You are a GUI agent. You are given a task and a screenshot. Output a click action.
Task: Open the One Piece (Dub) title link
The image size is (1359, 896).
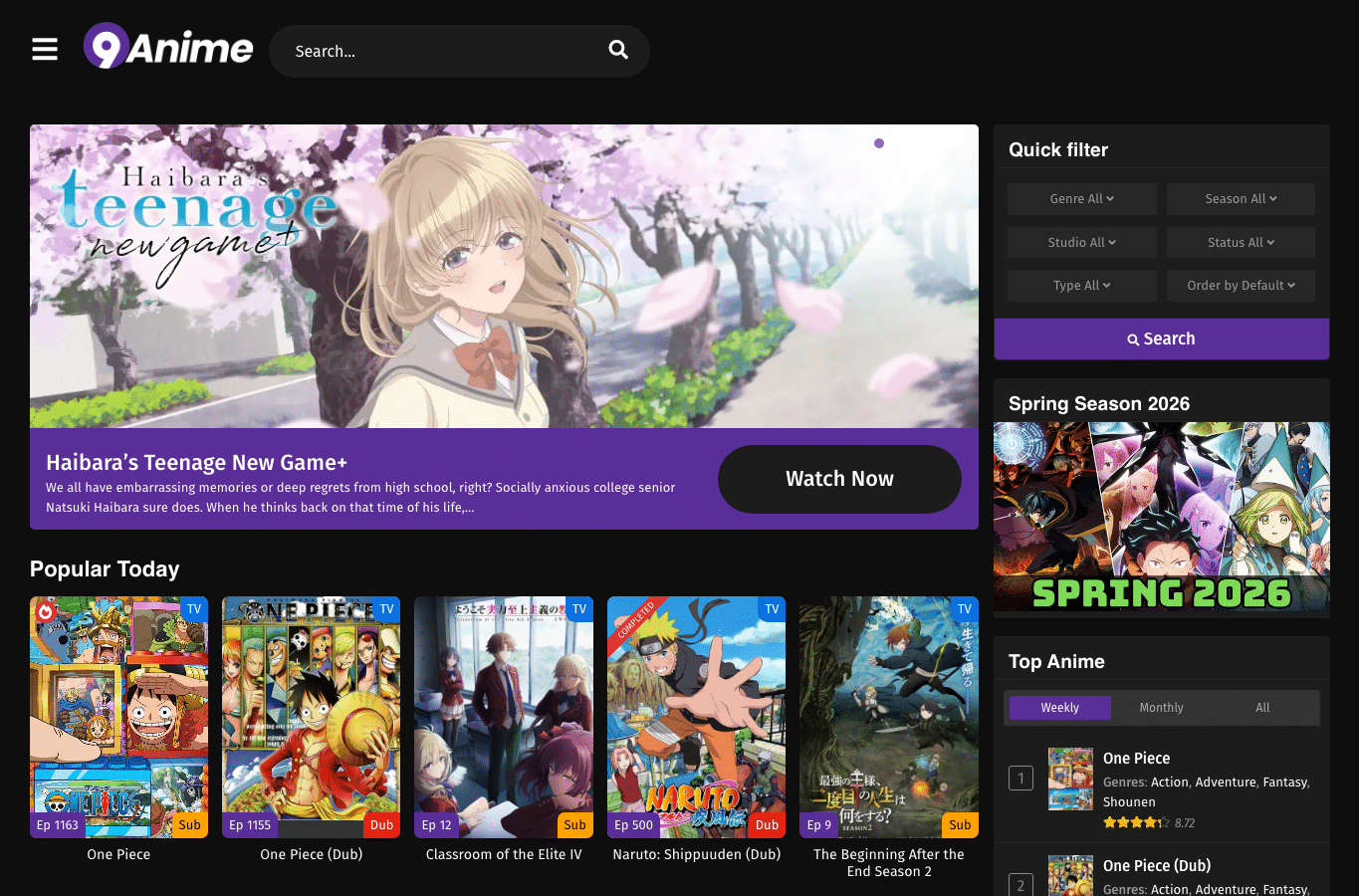(312, 854)
